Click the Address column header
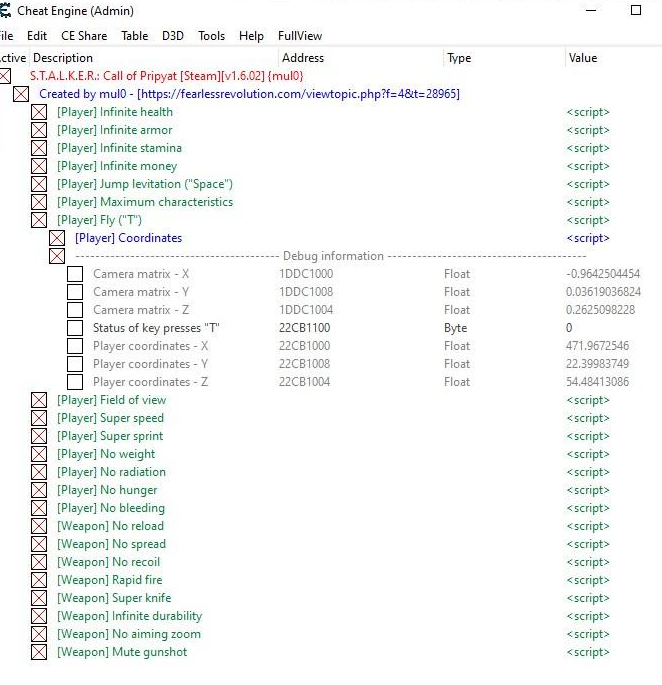 [x=361, y=58]
